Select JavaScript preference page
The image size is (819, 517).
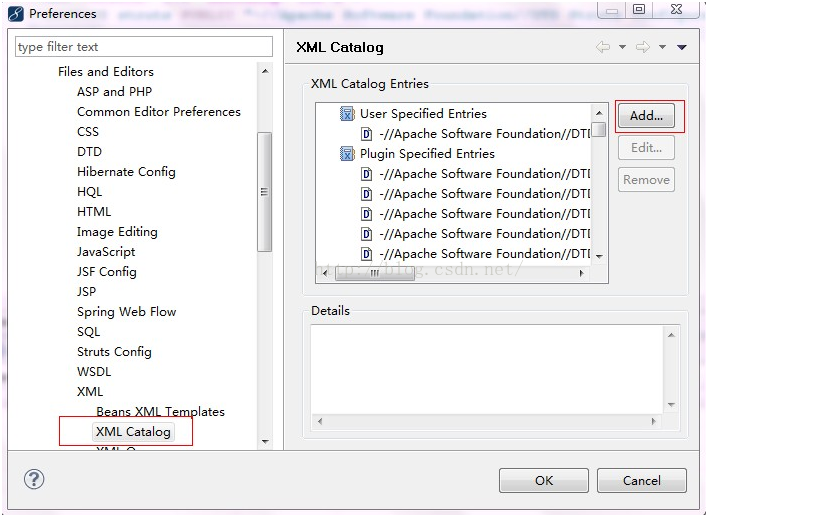click(106, 252)
